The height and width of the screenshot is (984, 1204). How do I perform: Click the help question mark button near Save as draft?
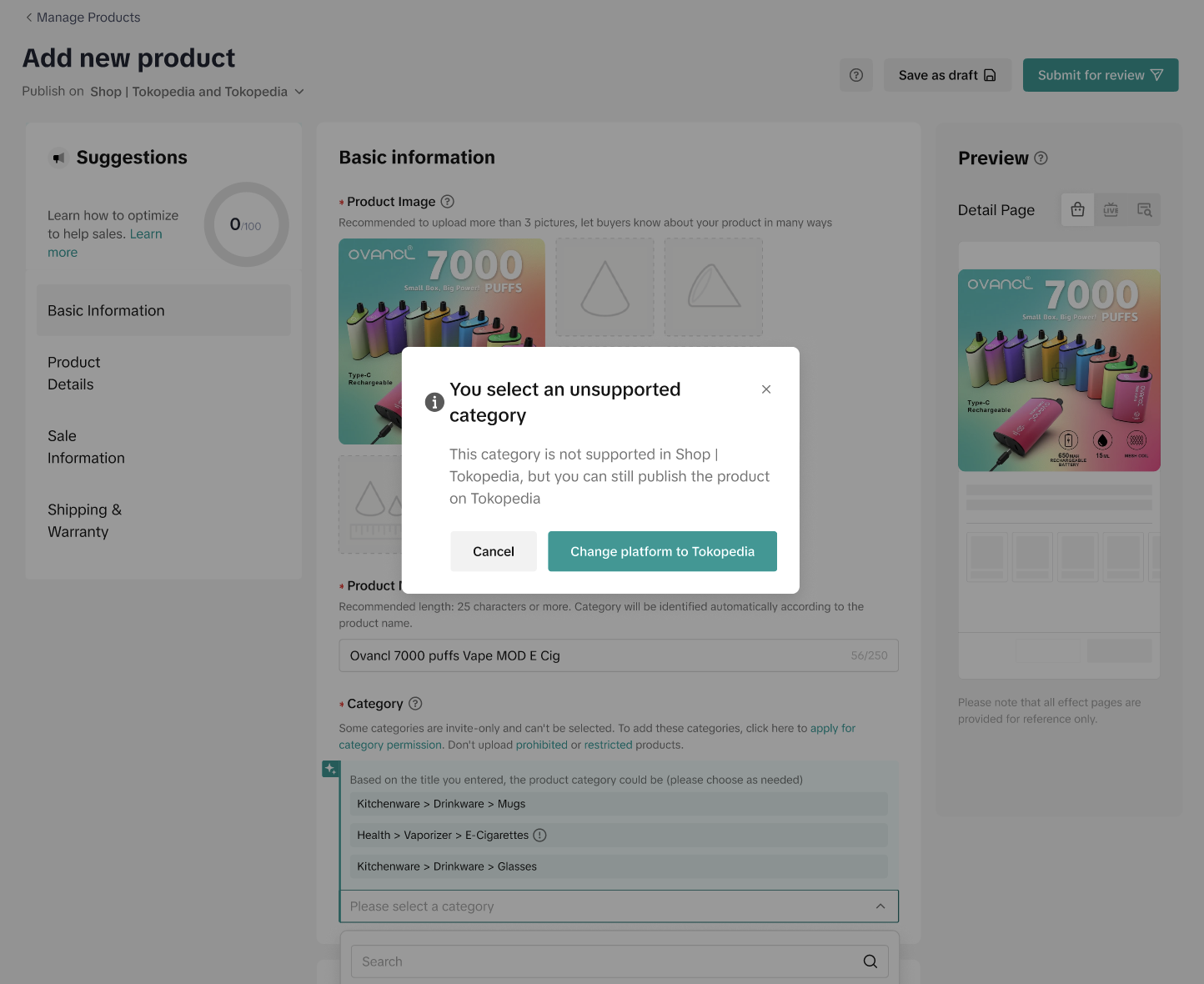855,75
